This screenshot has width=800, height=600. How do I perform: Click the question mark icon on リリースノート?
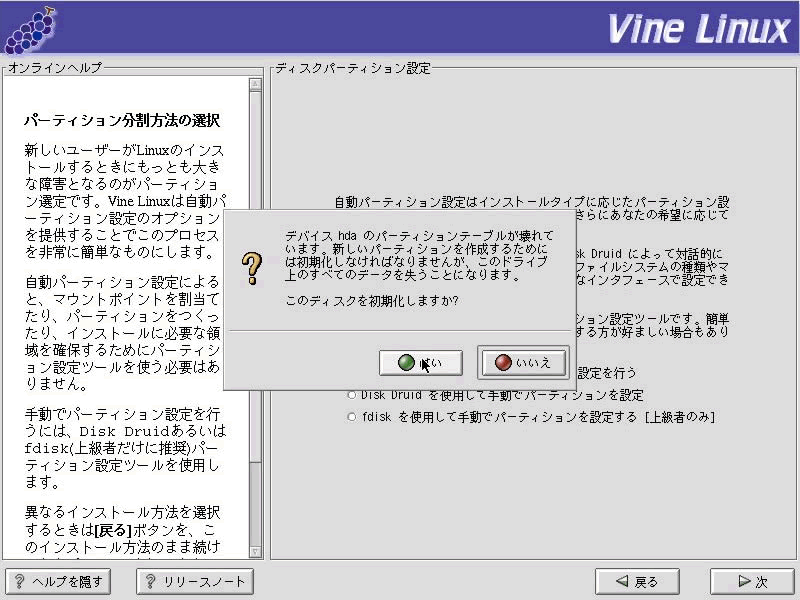click(x=150, y=581)
